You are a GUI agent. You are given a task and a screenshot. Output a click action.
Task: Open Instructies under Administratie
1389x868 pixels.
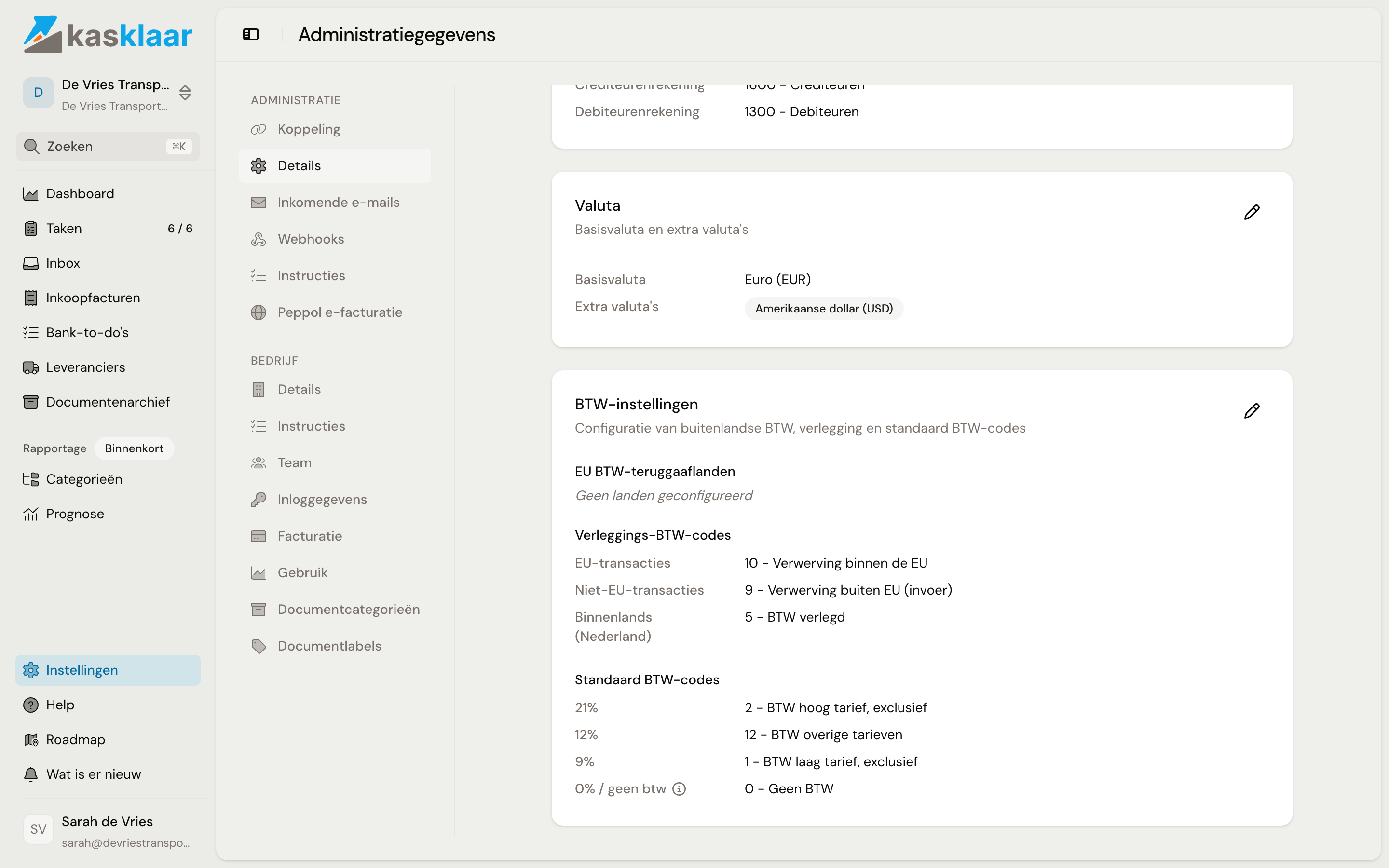coord(335,276)
